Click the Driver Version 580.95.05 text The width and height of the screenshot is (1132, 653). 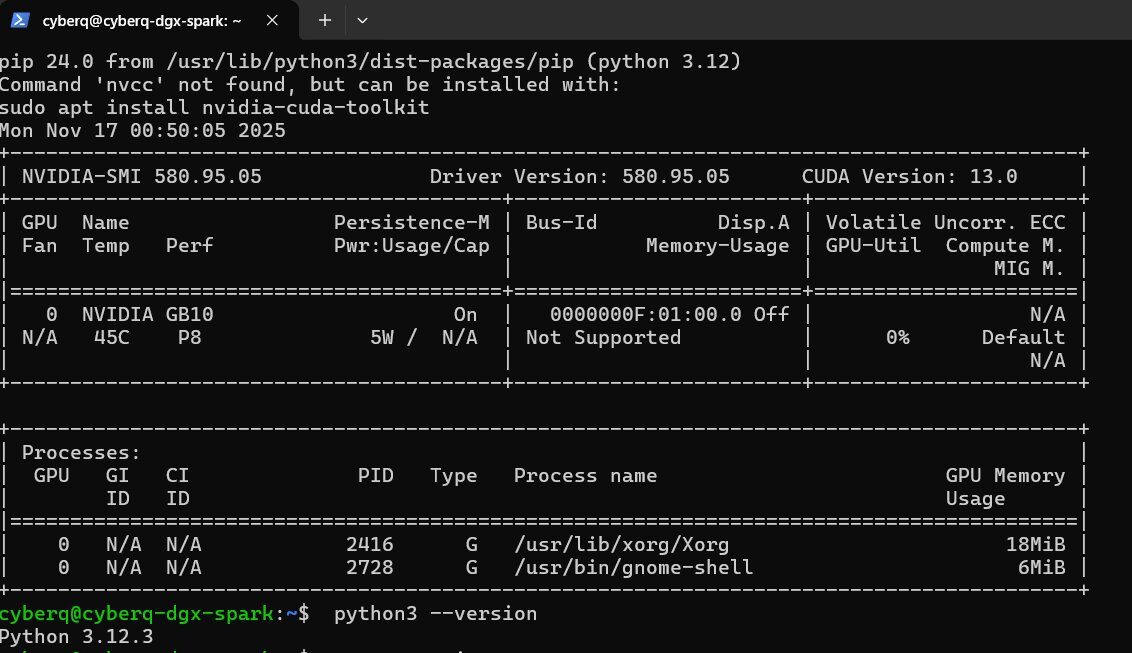[579, 176]
